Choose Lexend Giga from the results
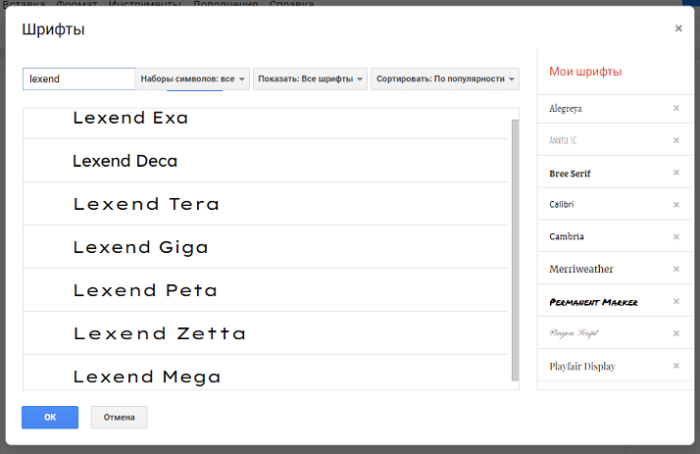This screenshot has height=454, width=700. (140, 247)
